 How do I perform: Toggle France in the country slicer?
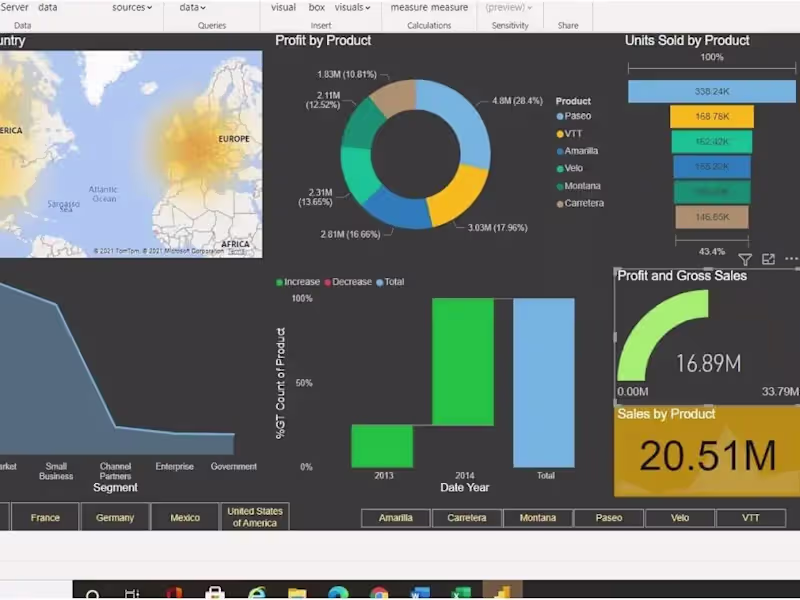tap(46, 517)
